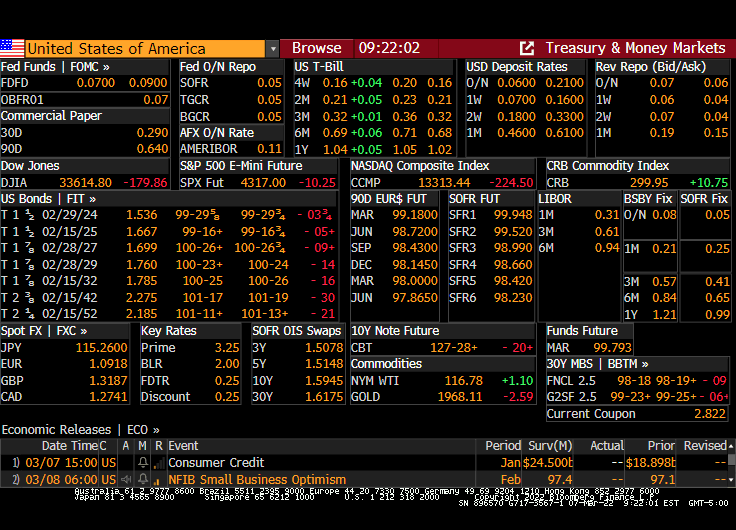Click the FDFD fed funds row
This screenshot has height=530, width=736.
[x=84, y=83]
